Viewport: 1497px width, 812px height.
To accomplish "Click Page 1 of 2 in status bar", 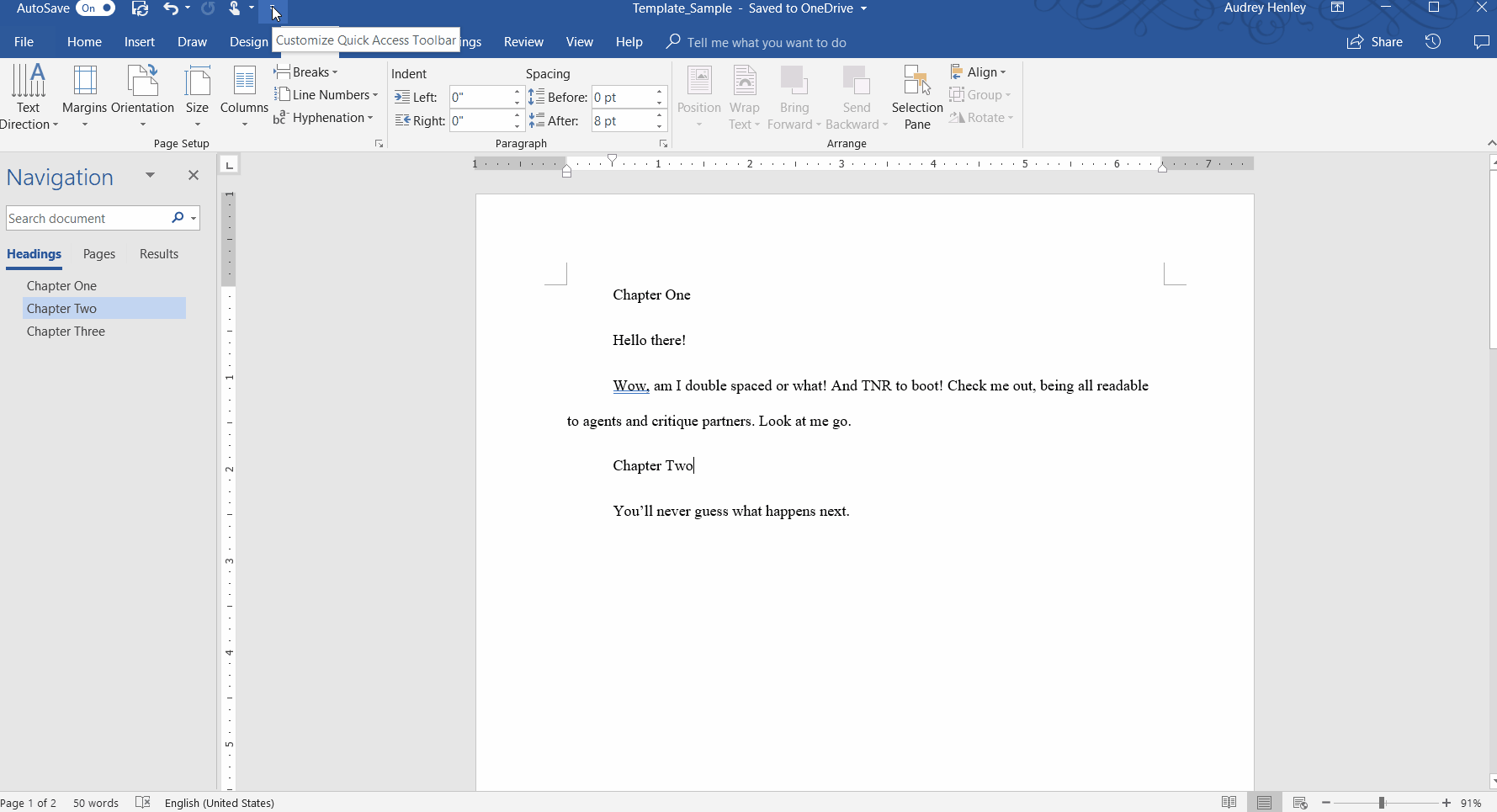I will (29, 803).
